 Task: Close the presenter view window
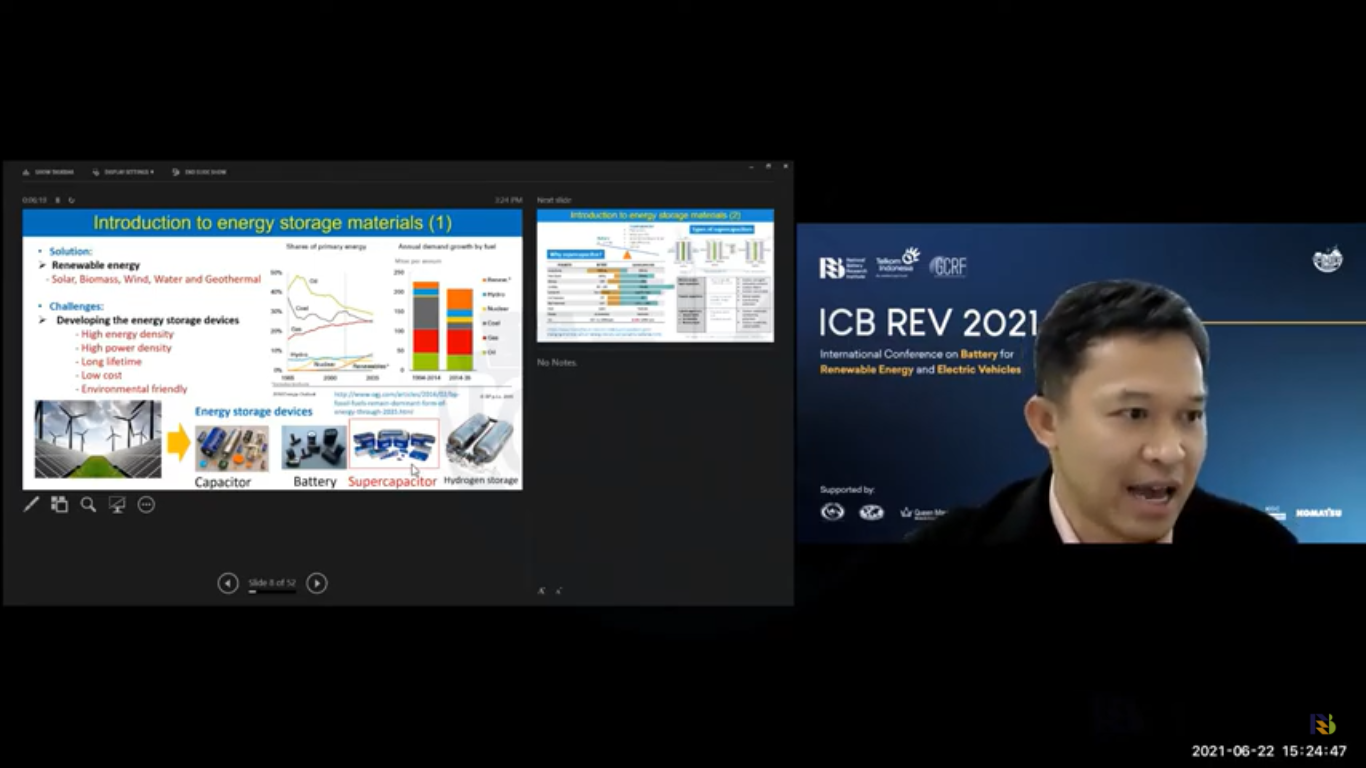click(x=786, y=166)
